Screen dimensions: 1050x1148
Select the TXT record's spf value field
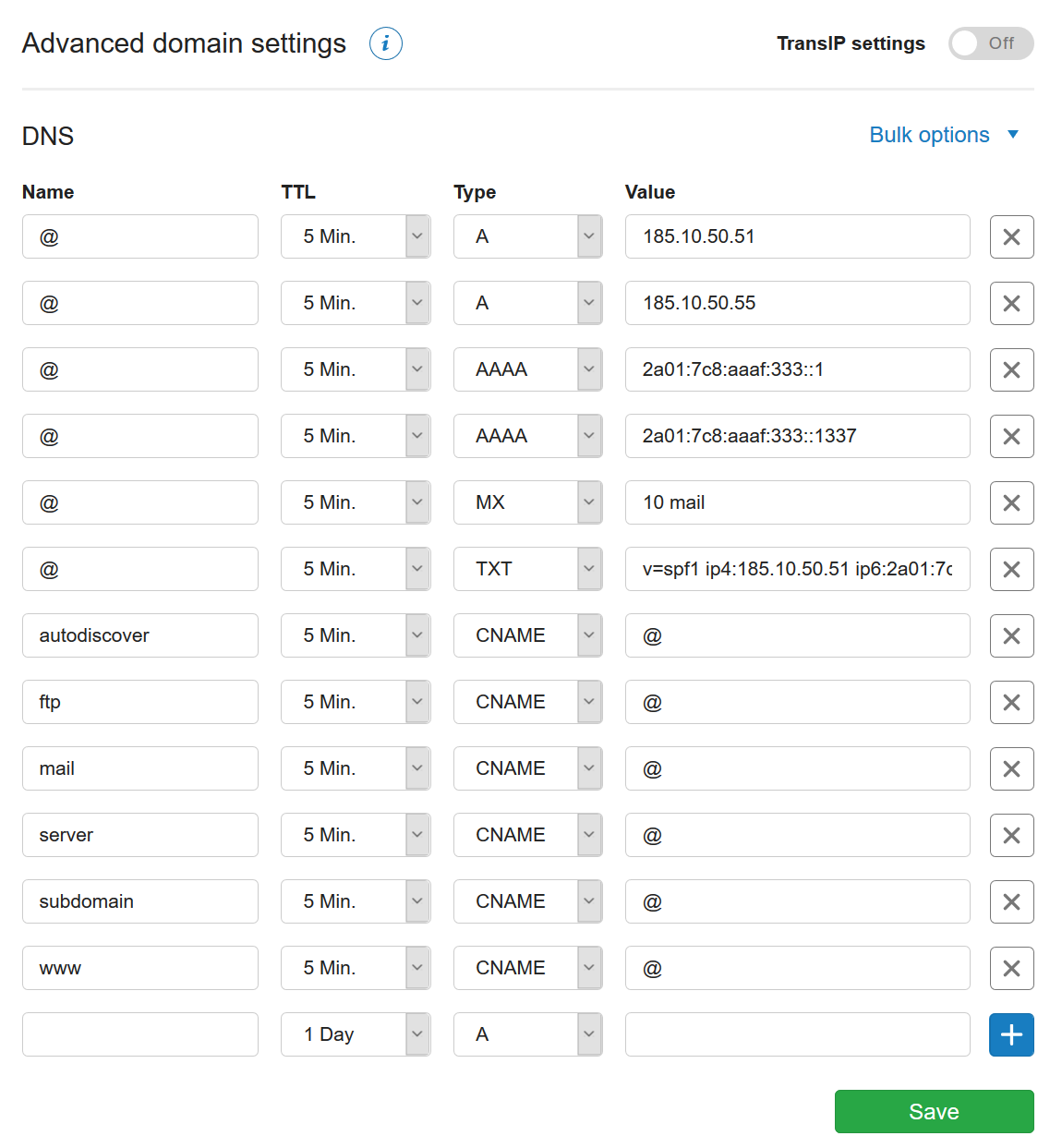(797, 569)
